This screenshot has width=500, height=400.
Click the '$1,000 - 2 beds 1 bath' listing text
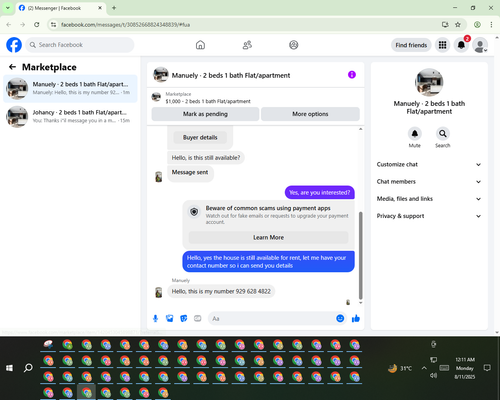pyautogui.click(x=208, y=101)
